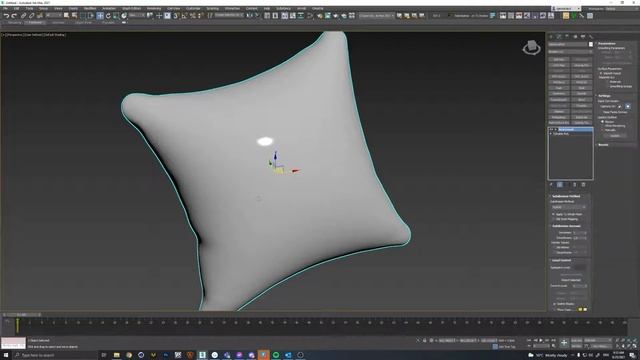Open the Modifiers menu
This screenshot has width=640, height=360.
click(x=90, y=8)
